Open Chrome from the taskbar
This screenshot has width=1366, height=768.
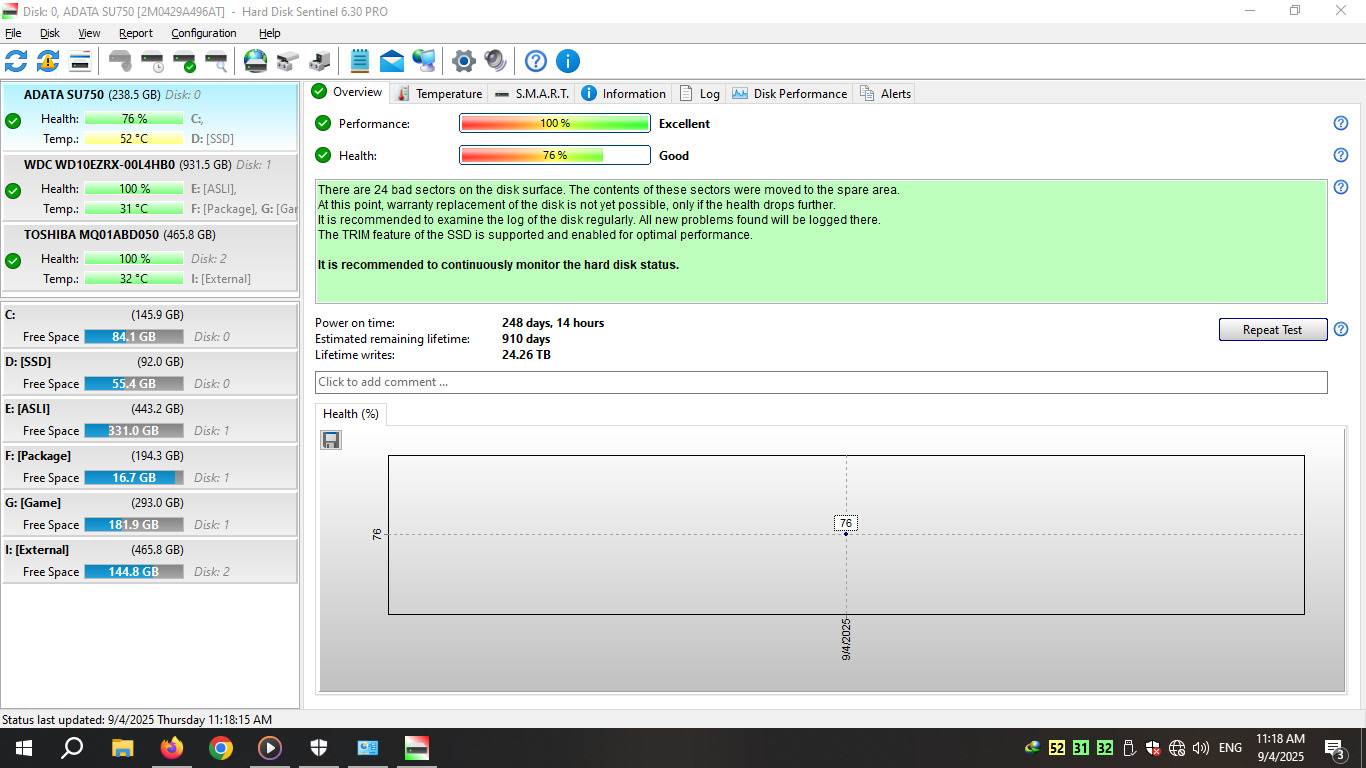click(x=221, y=748)
